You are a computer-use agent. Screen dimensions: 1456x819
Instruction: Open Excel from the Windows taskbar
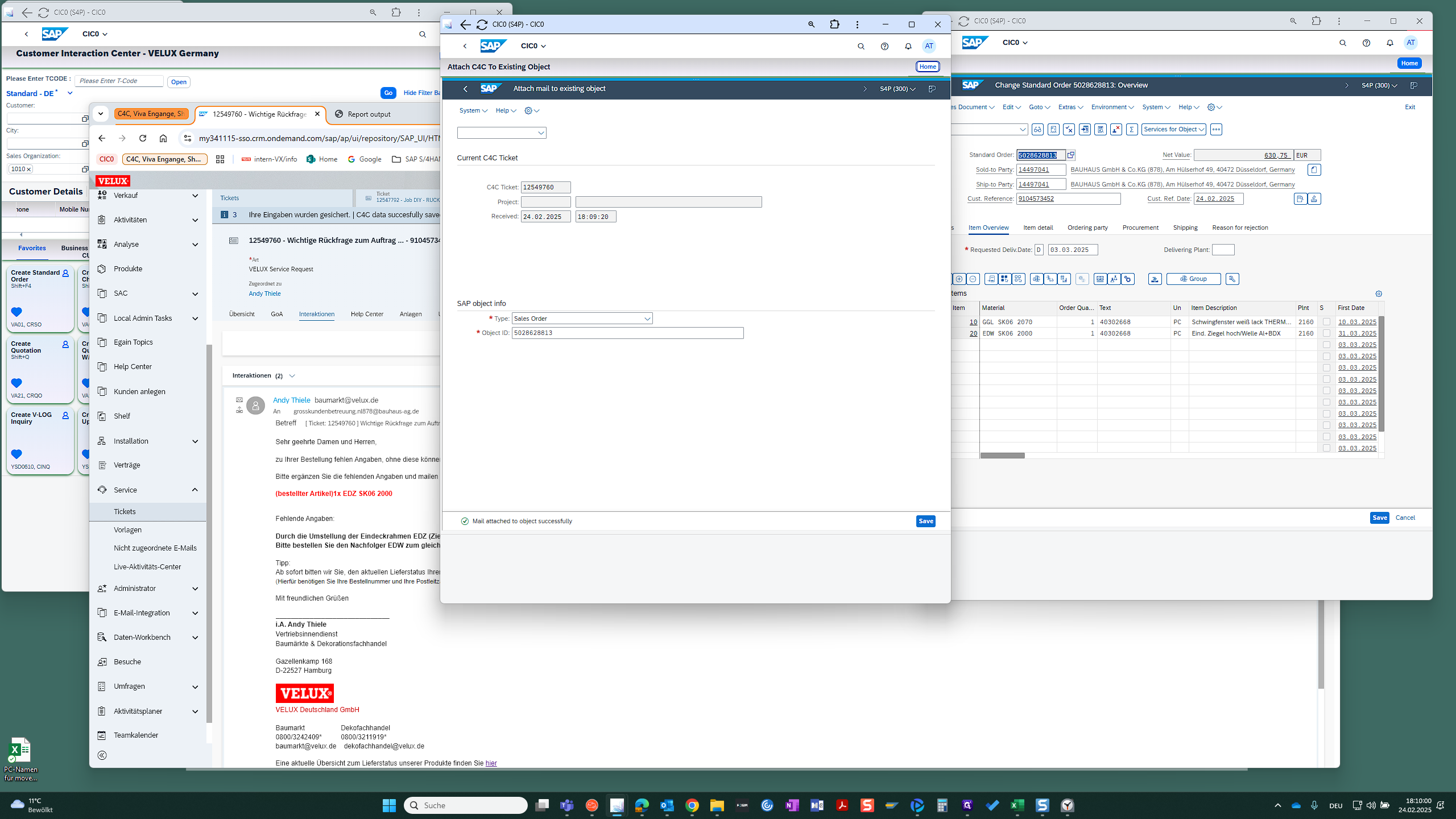pos(1017,805)
